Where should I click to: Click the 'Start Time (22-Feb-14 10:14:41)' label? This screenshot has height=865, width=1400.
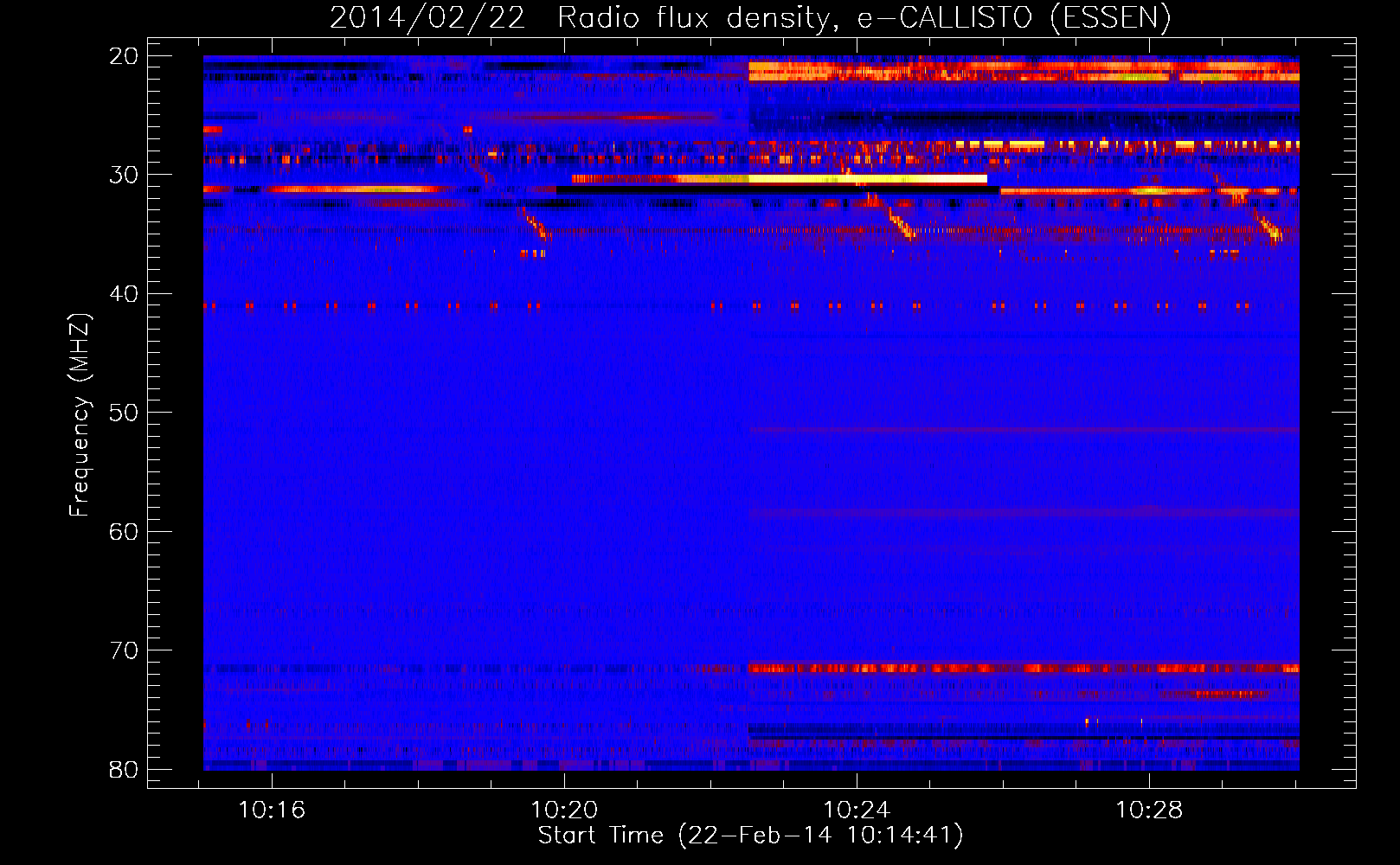pos(750,836)
